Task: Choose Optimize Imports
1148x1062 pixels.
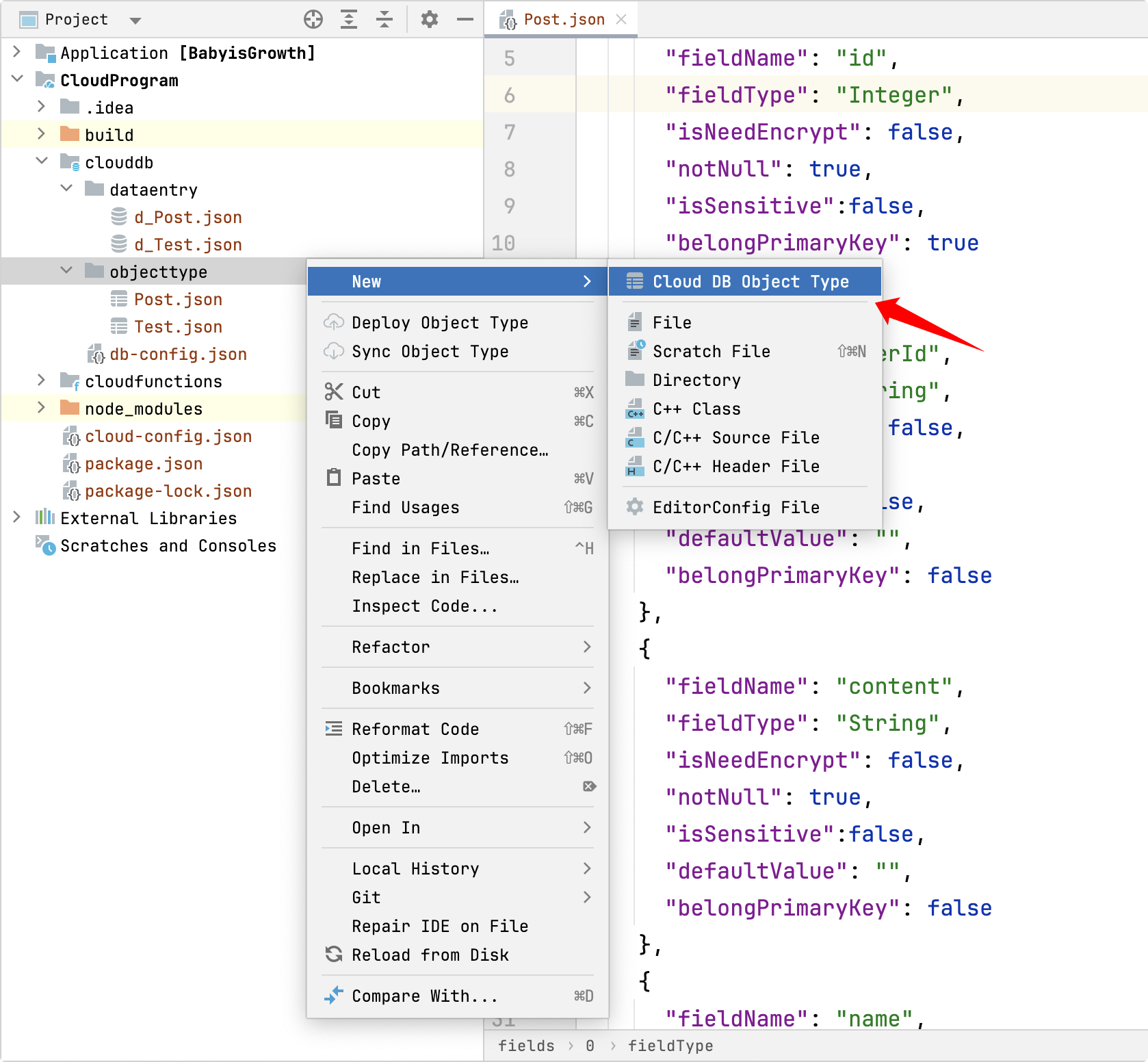Action: 457,757
